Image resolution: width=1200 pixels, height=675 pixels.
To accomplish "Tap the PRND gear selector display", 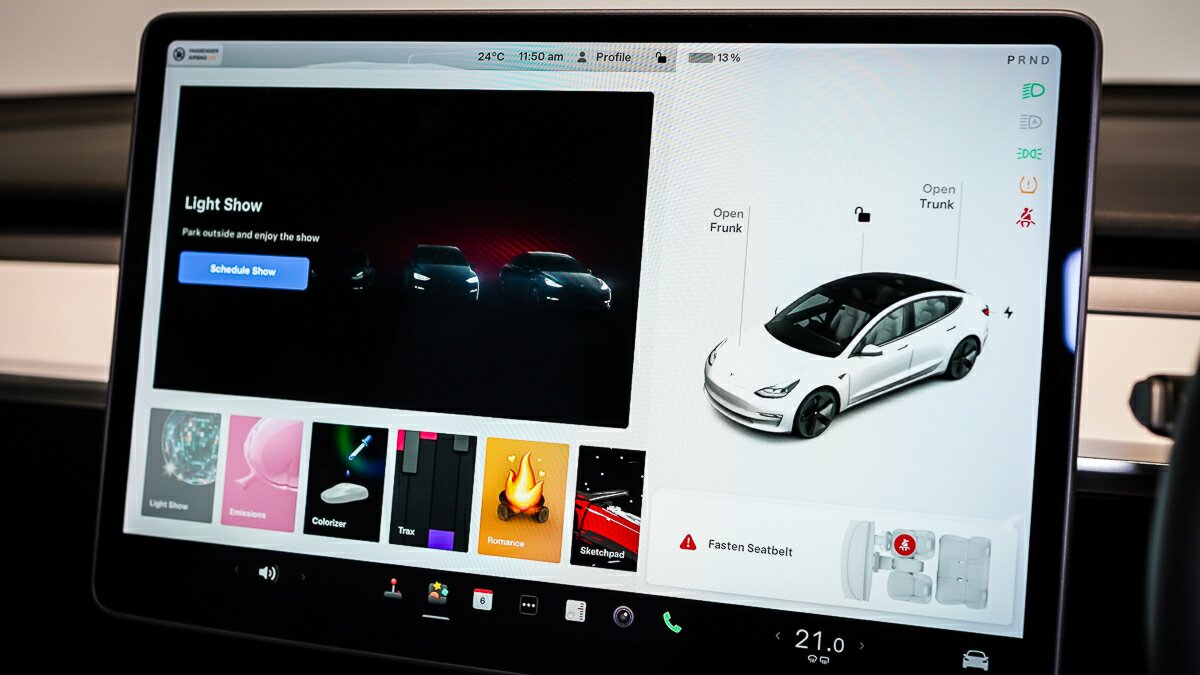I will [1028, 60].
